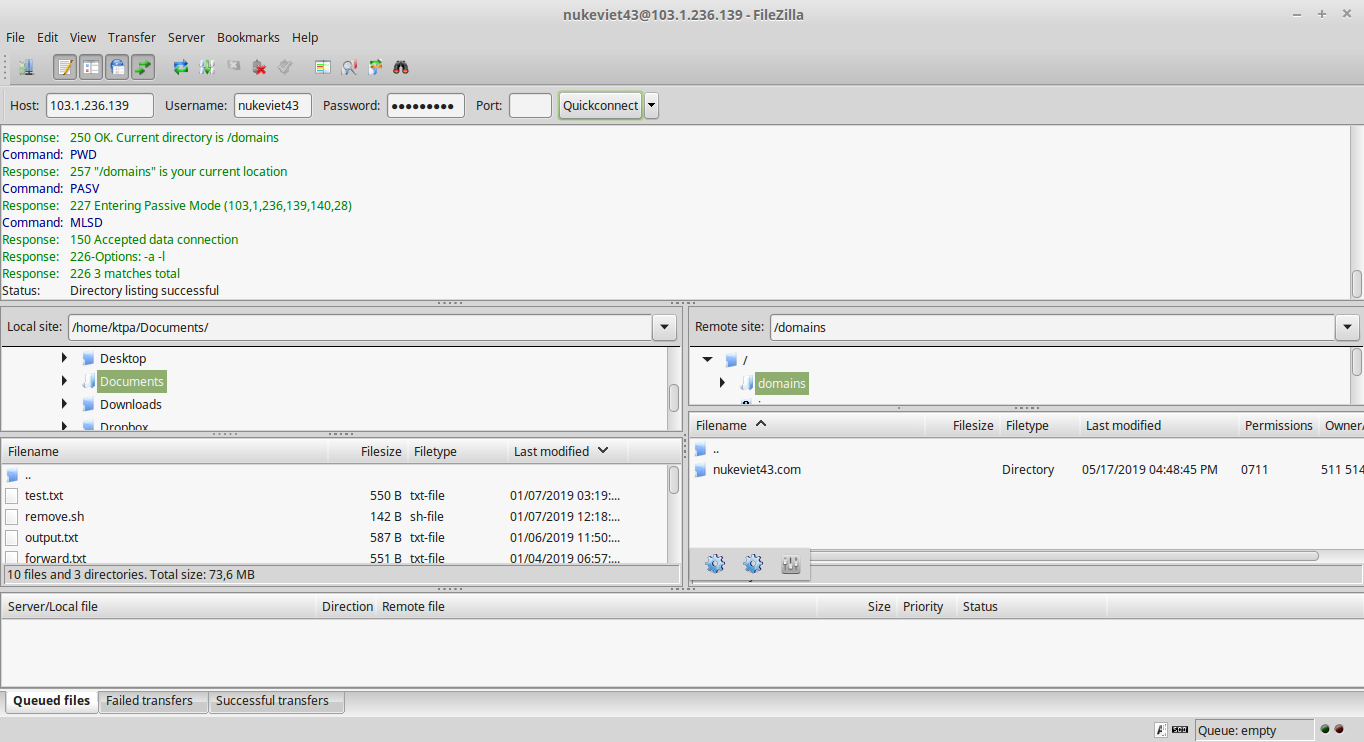Toggle the remote directory tree display
This screenshot has height=742, width=1364.
[x=117, y=67]
